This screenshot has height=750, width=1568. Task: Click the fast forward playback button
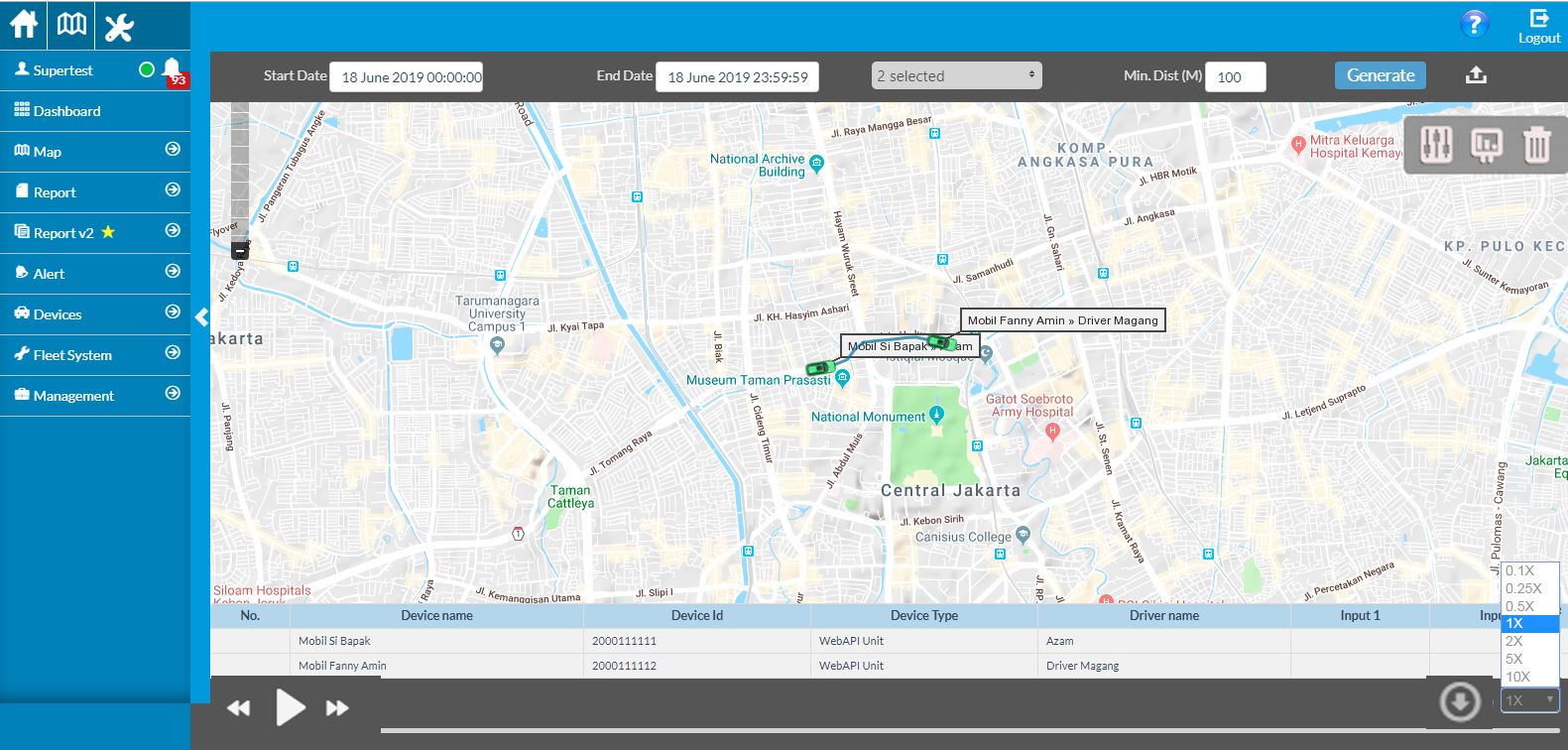coord(337,707)
